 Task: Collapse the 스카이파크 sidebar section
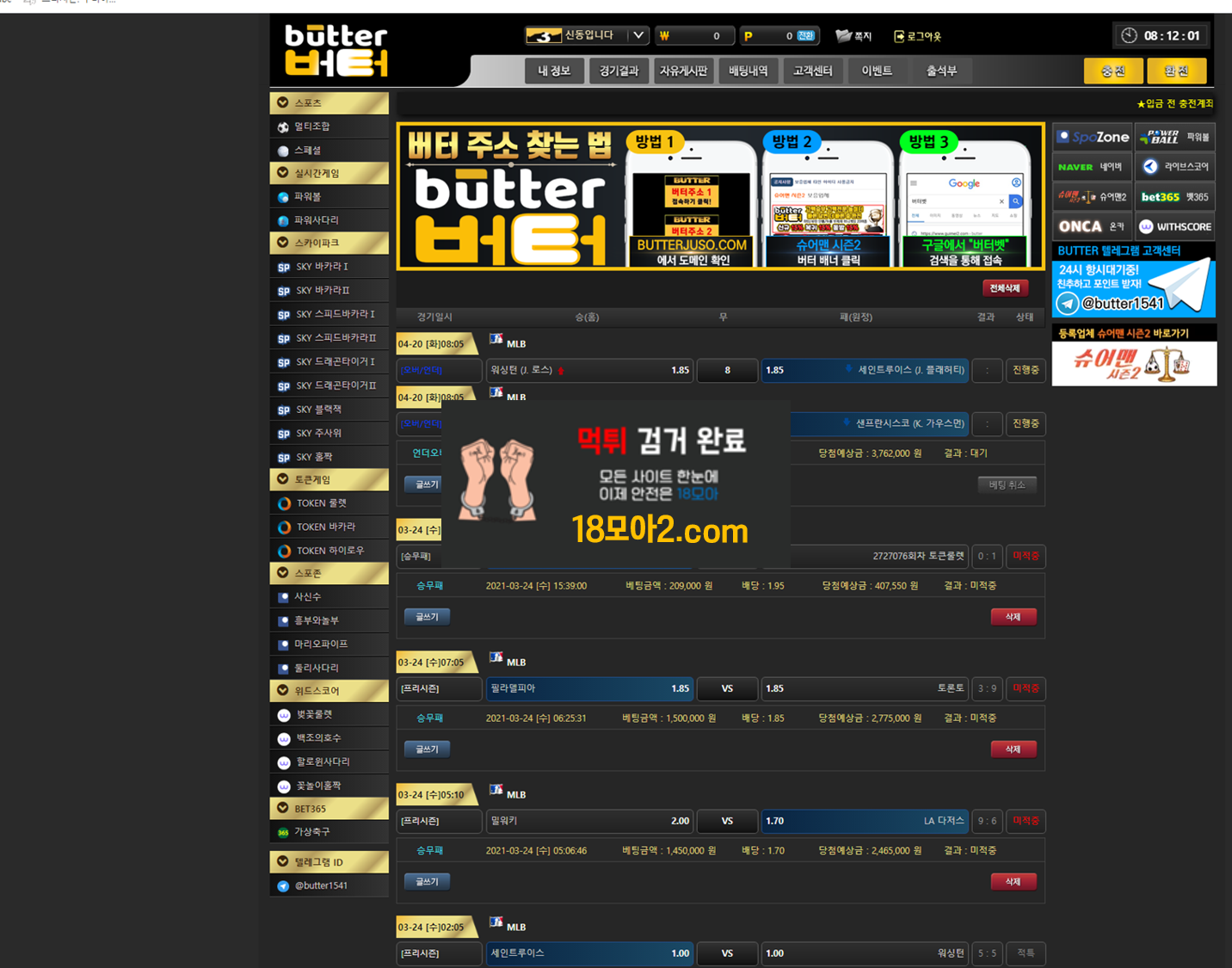pos(330,244)
